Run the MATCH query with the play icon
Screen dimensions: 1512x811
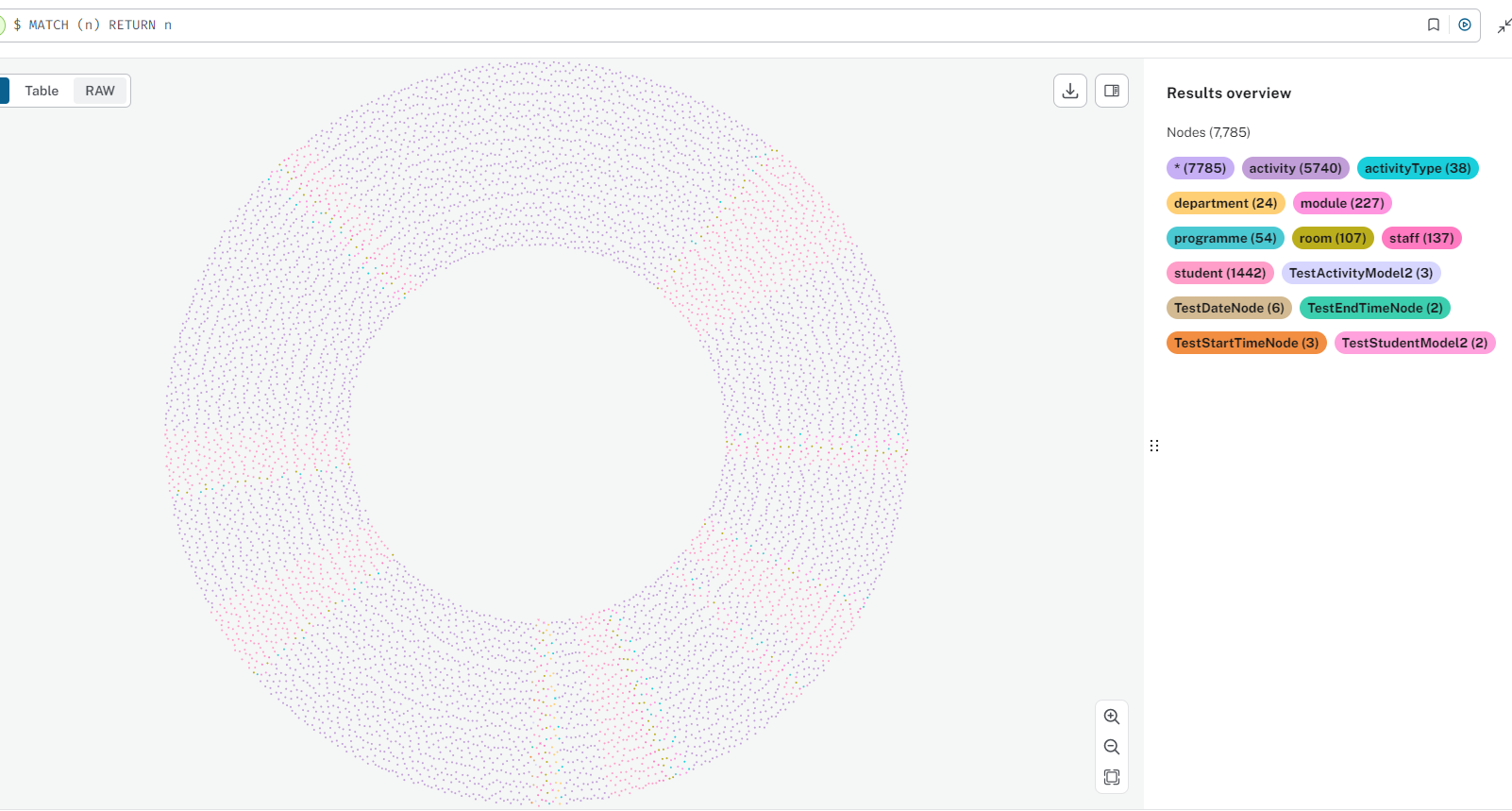click(x=1465, y=25)
